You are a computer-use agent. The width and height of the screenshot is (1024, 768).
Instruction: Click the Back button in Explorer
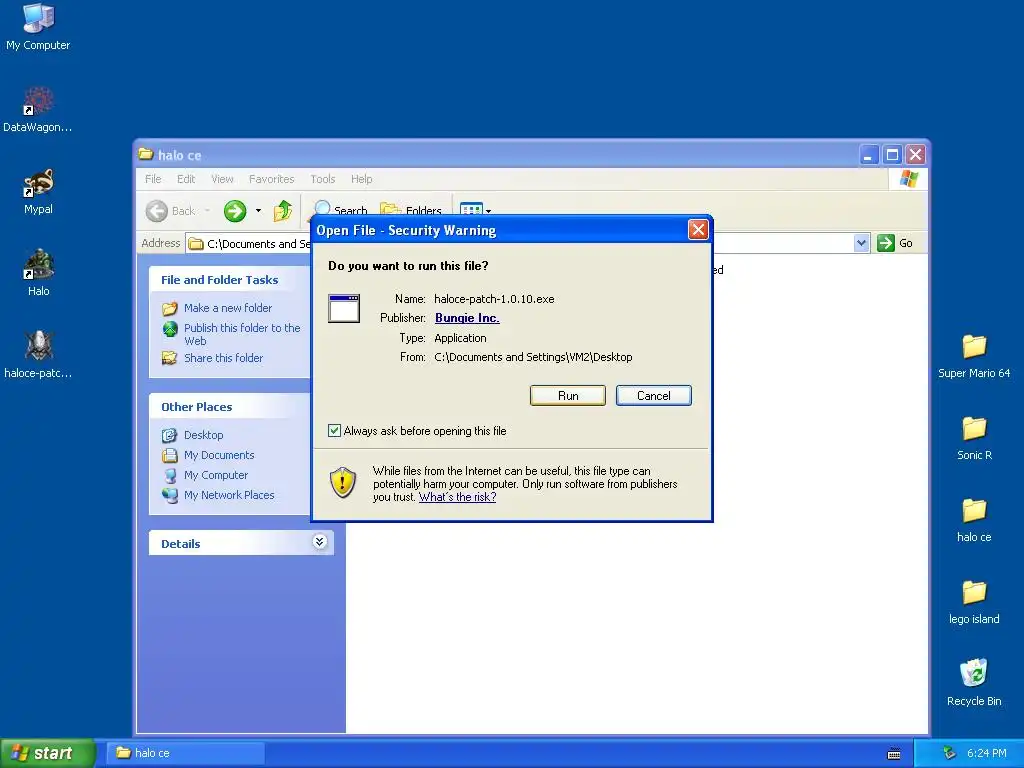point(172,211)
